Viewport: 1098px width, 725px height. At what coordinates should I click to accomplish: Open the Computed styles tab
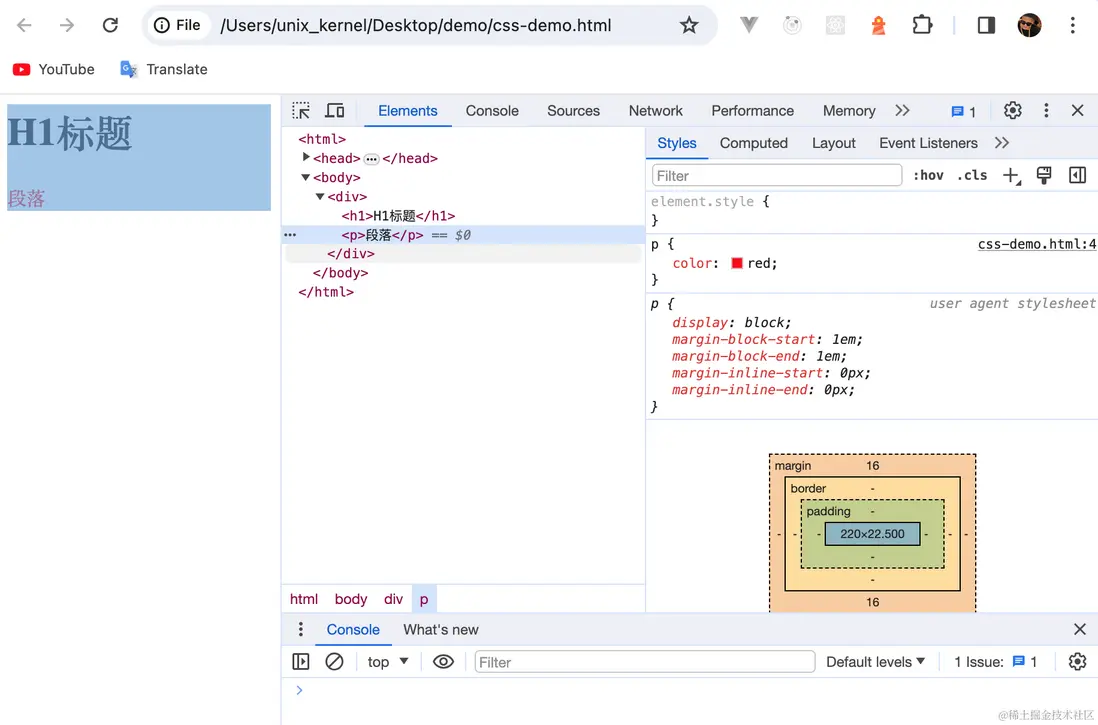753,144
